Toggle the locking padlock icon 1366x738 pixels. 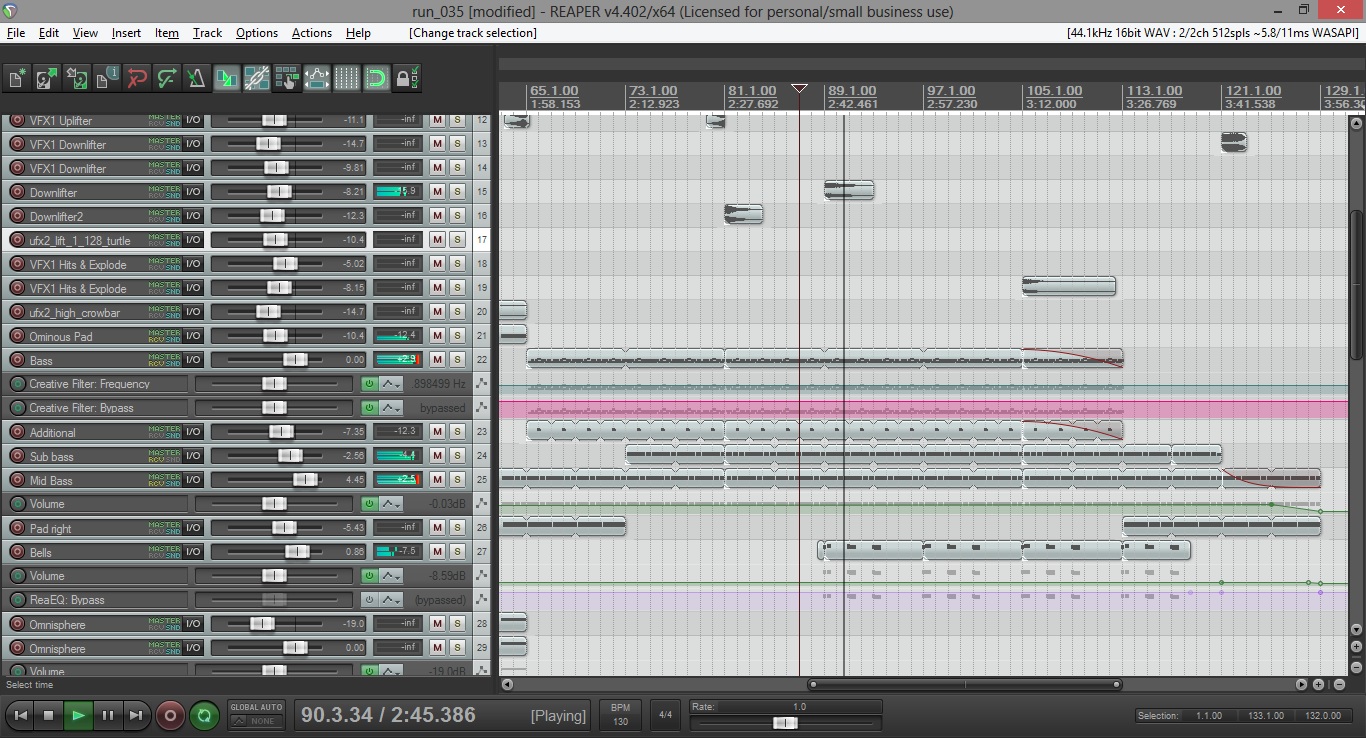[x=406, y=78]
